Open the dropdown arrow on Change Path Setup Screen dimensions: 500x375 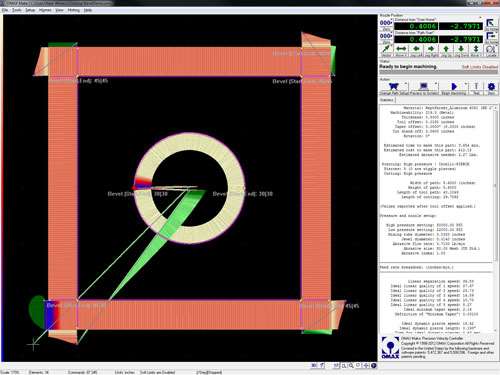pyautogui.click(x=406, y=84)
